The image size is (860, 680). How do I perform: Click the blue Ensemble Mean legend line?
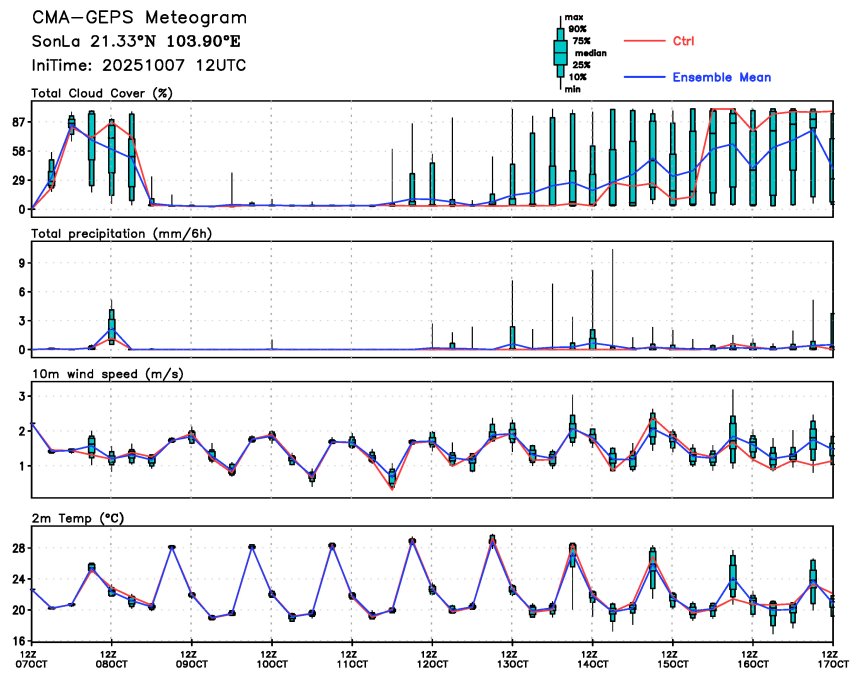(x=644, y=77)
